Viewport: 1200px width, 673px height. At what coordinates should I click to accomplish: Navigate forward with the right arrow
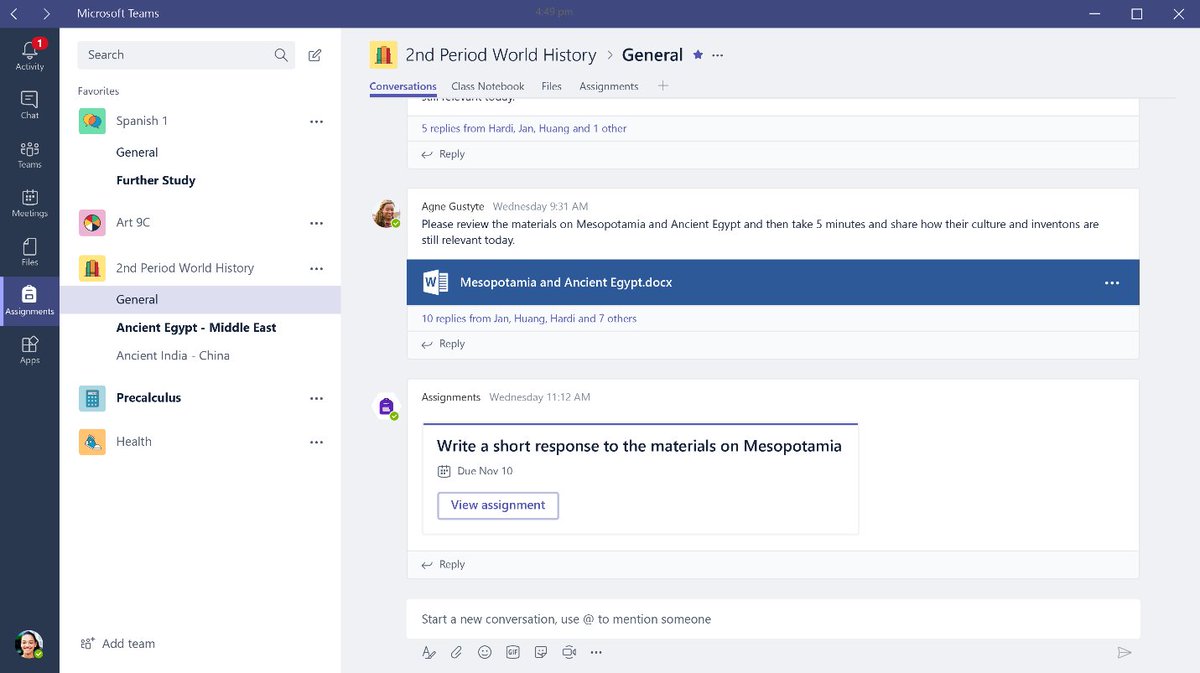(x=46, y=14)
